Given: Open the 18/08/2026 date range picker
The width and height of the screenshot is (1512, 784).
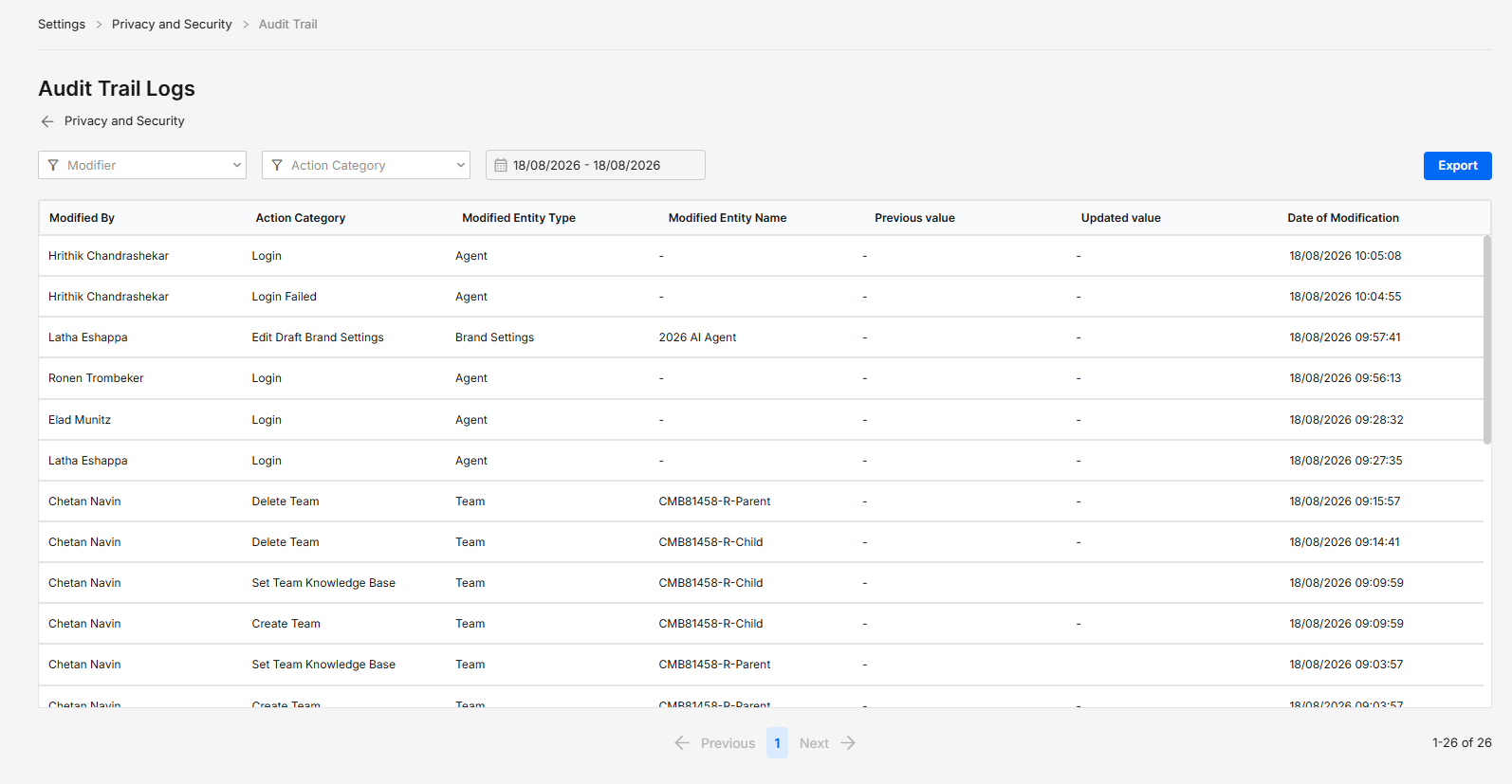Looking at the screenshot, I should pos(596,165).
